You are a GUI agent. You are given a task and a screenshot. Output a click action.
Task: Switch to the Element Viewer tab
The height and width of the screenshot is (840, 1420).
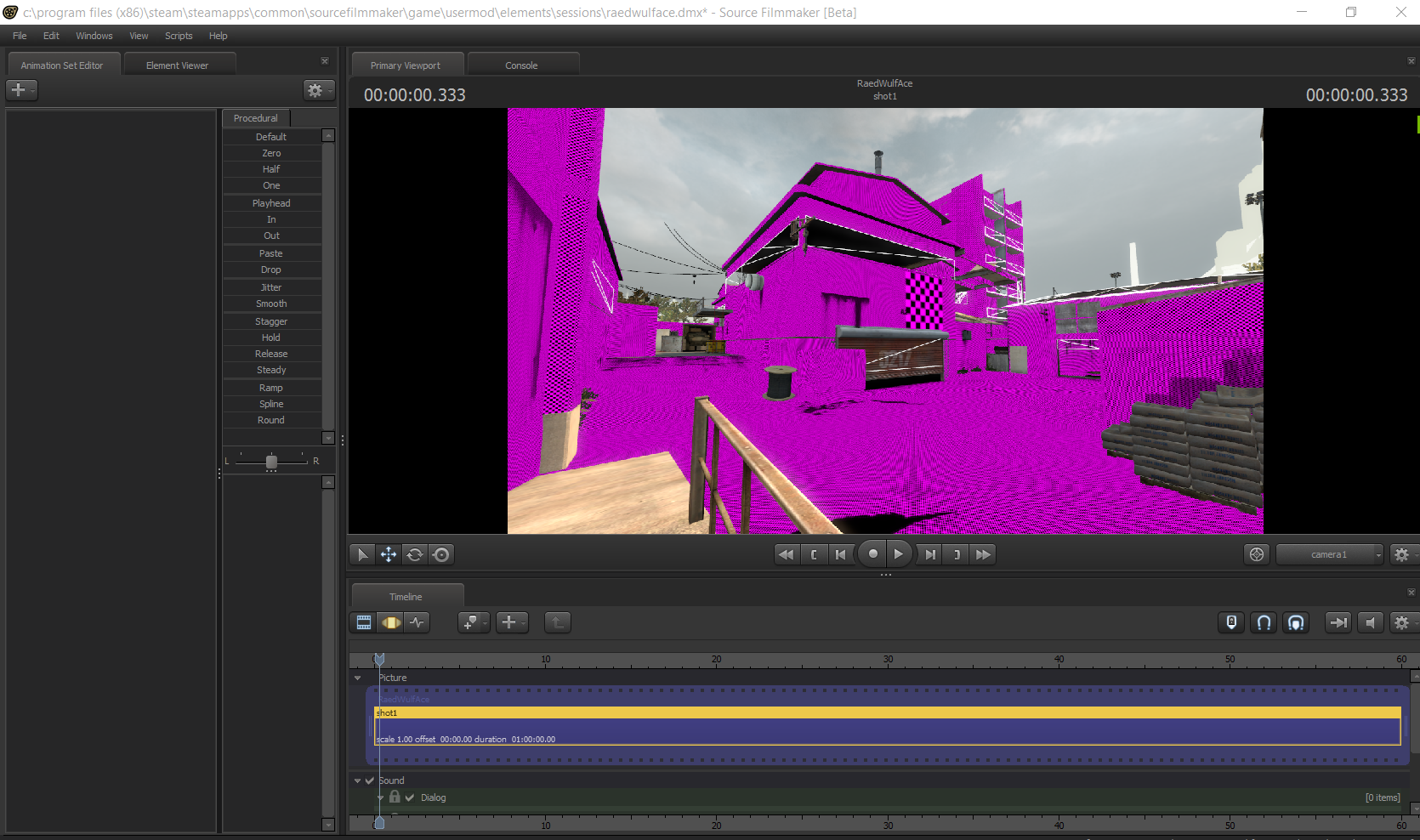[179, 64]
